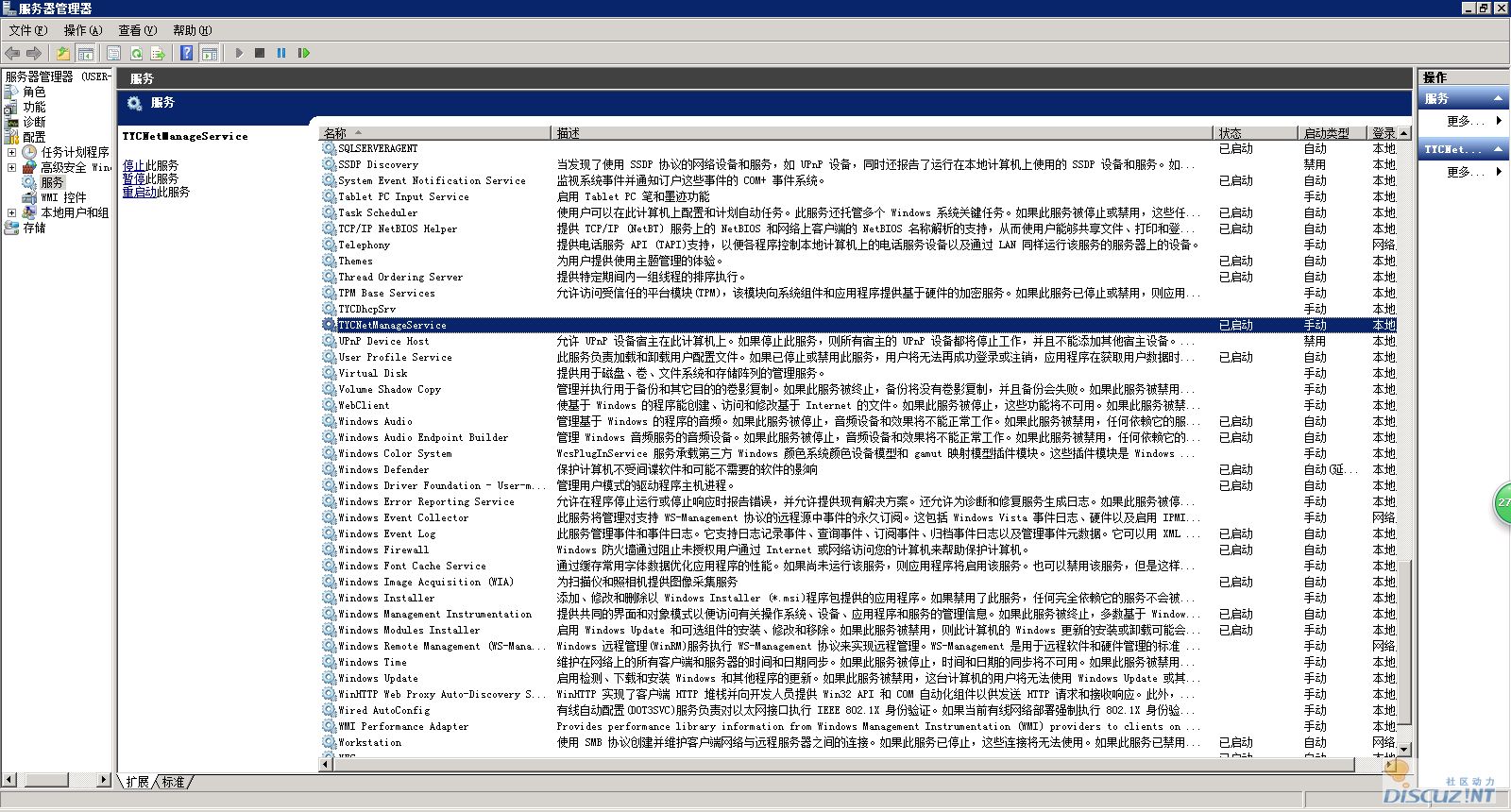Select the 配置 node in the tree
This screenshot has height=812, width=1511.
(x=34, y=137)
